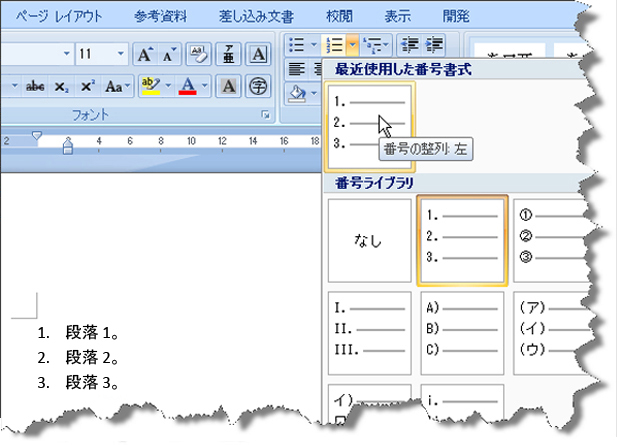The height and width of the screenshot is (445, 617).
Task: Choose A) B) C) numbering format
Action: coord(462,333)
